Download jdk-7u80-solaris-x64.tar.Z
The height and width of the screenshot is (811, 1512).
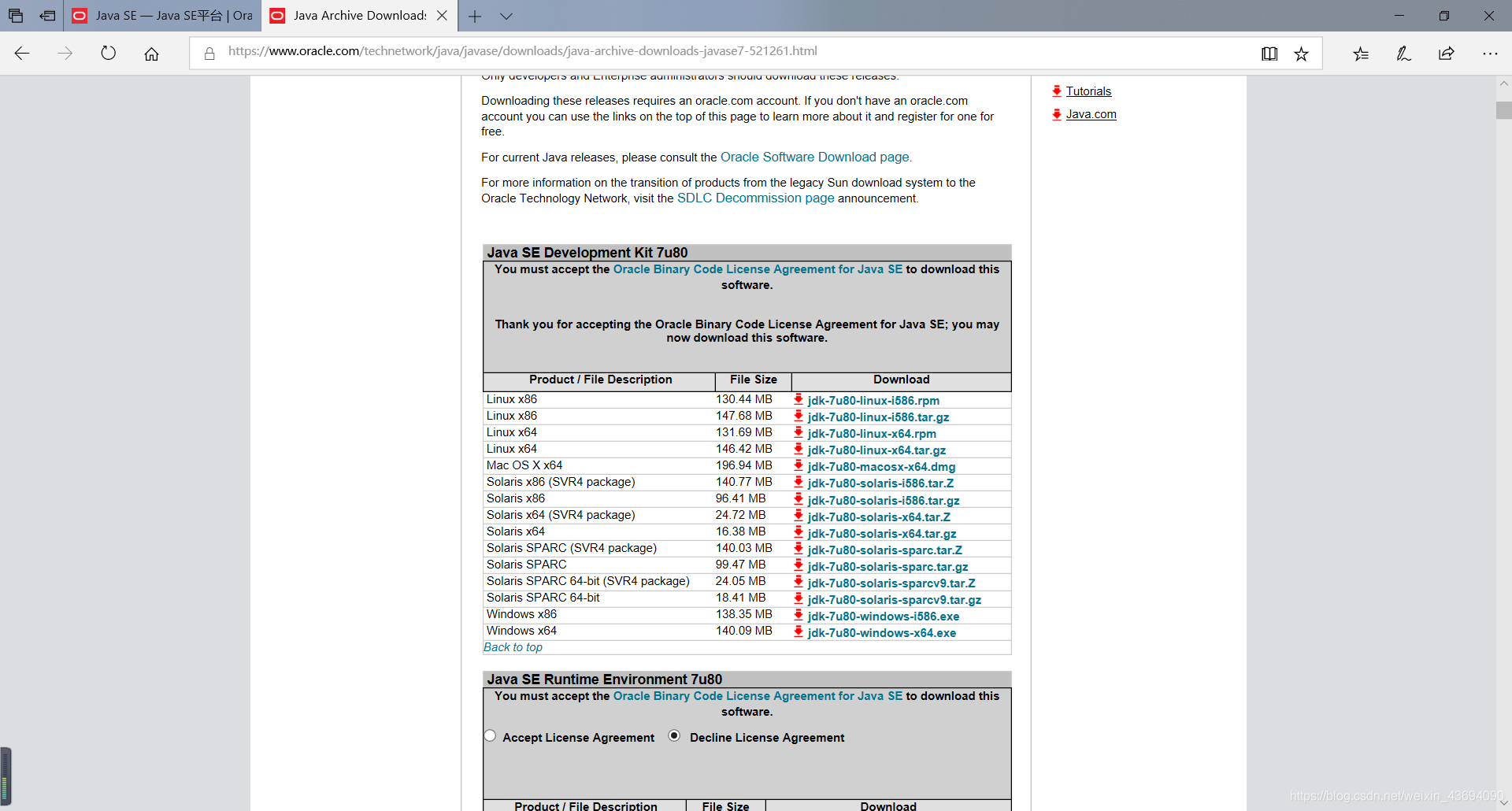[x=879, y=517]
